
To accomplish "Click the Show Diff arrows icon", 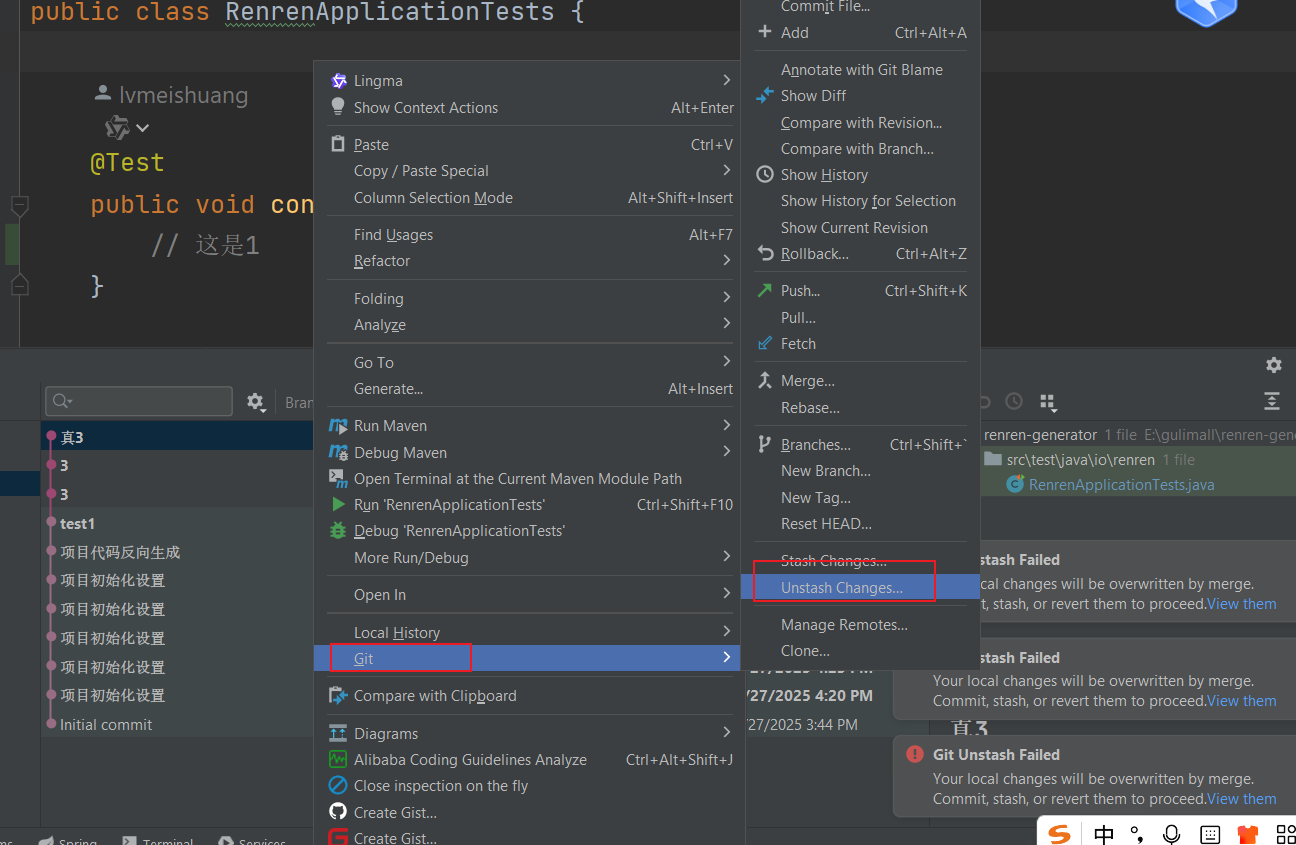I will 765,95.
